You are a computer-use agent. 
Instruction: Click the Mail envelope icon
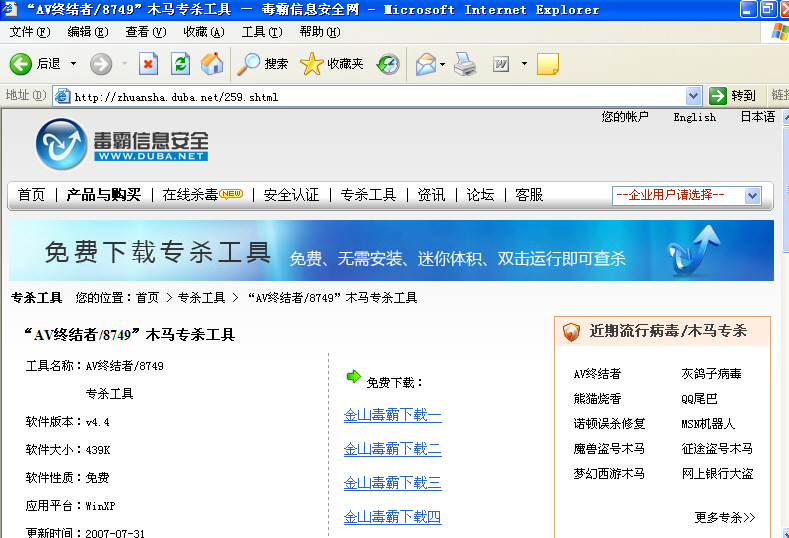point(426,64)
